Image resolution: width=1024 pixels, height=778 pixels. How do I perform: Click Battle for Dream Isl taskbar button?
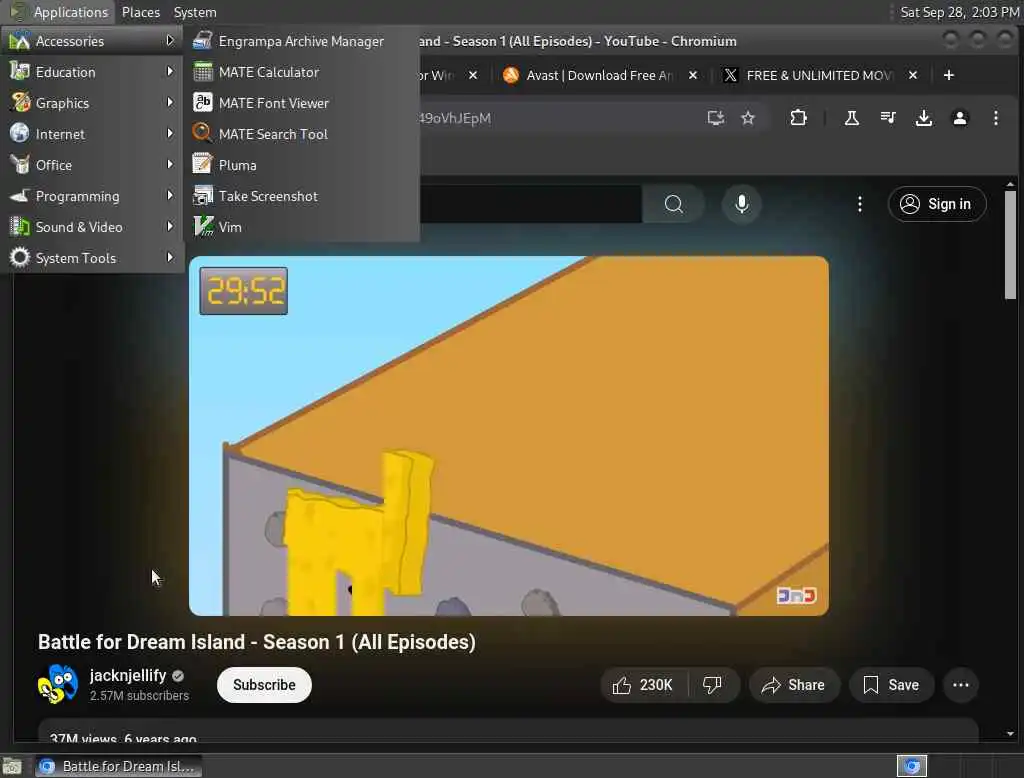[x=118, y=766]
